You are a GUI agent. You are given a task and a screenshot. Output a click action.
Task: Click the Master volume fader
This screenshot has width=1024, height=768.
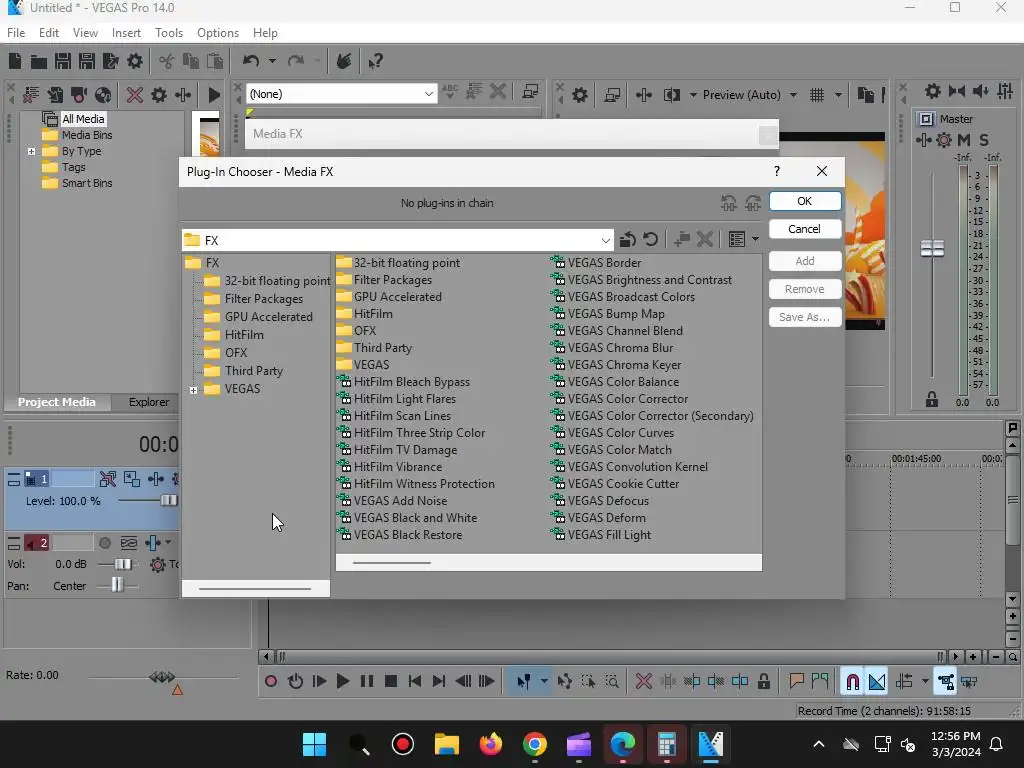932,248
